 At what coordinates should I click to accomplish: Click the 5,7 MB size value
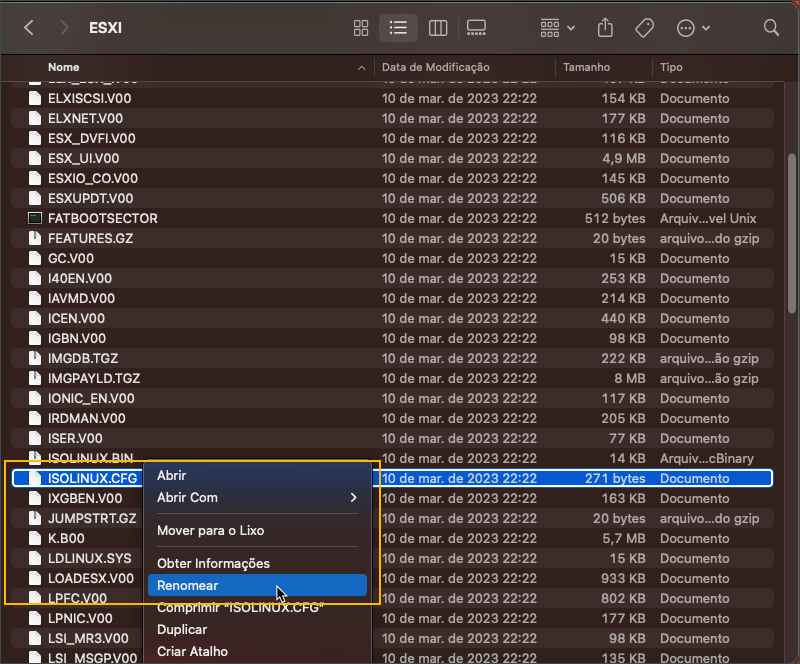tap(623, 538)
